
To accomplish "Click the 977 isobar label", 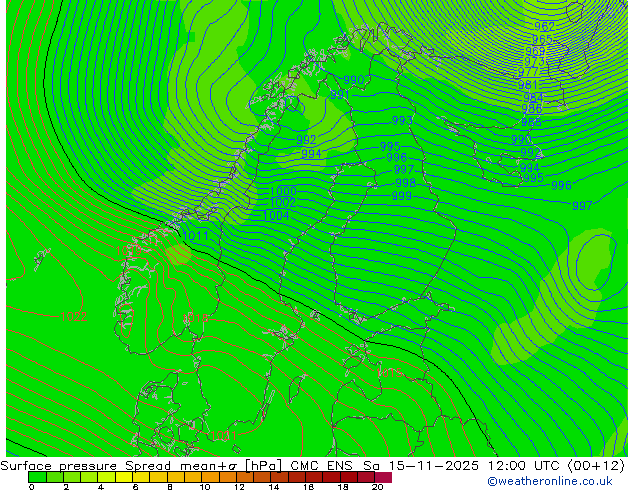I will click(528, 73).
